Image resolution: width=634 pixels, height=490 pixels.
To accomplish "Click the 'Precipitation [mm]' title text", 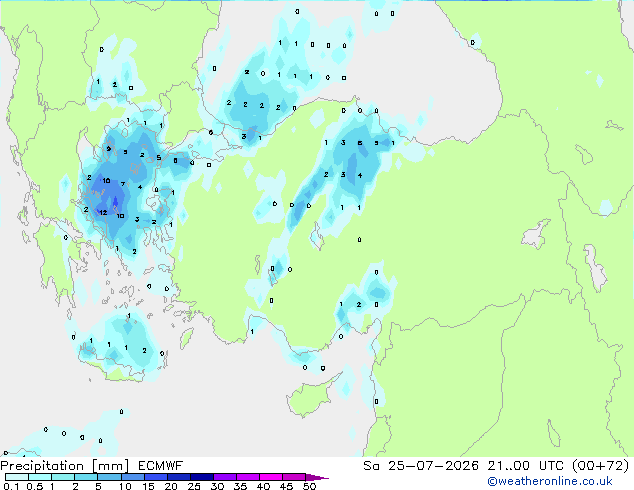I will click(65, 466).
